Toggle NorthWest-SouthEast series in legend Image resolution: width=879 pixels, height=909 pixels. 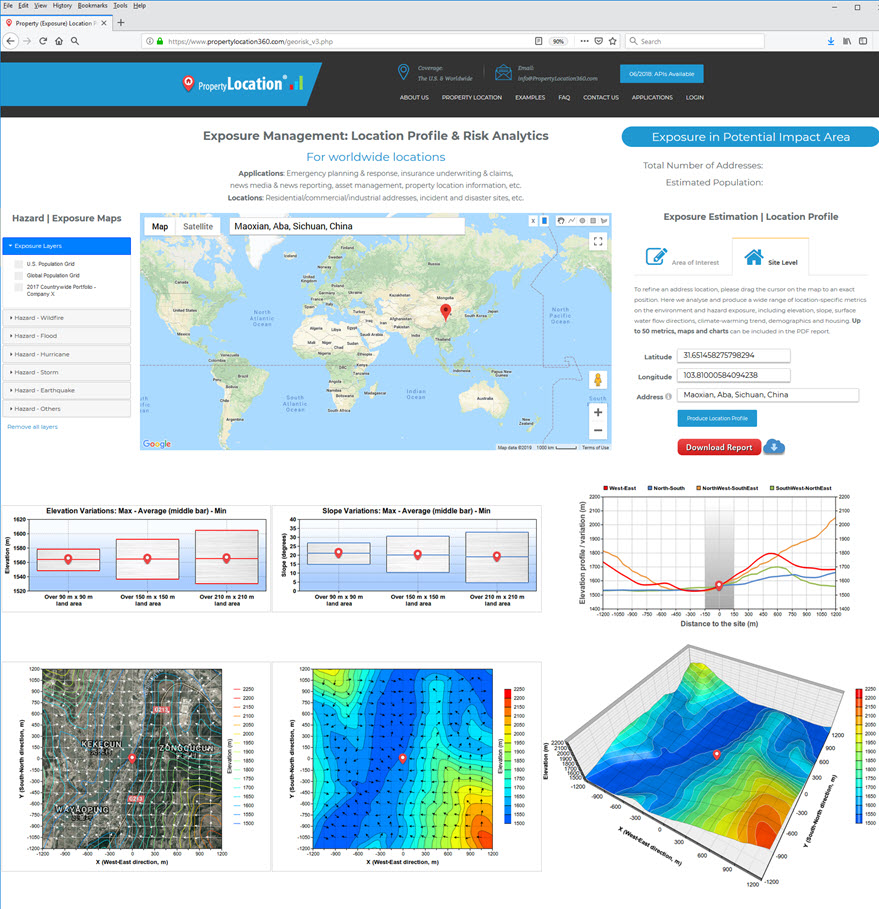tap(727, 488)
